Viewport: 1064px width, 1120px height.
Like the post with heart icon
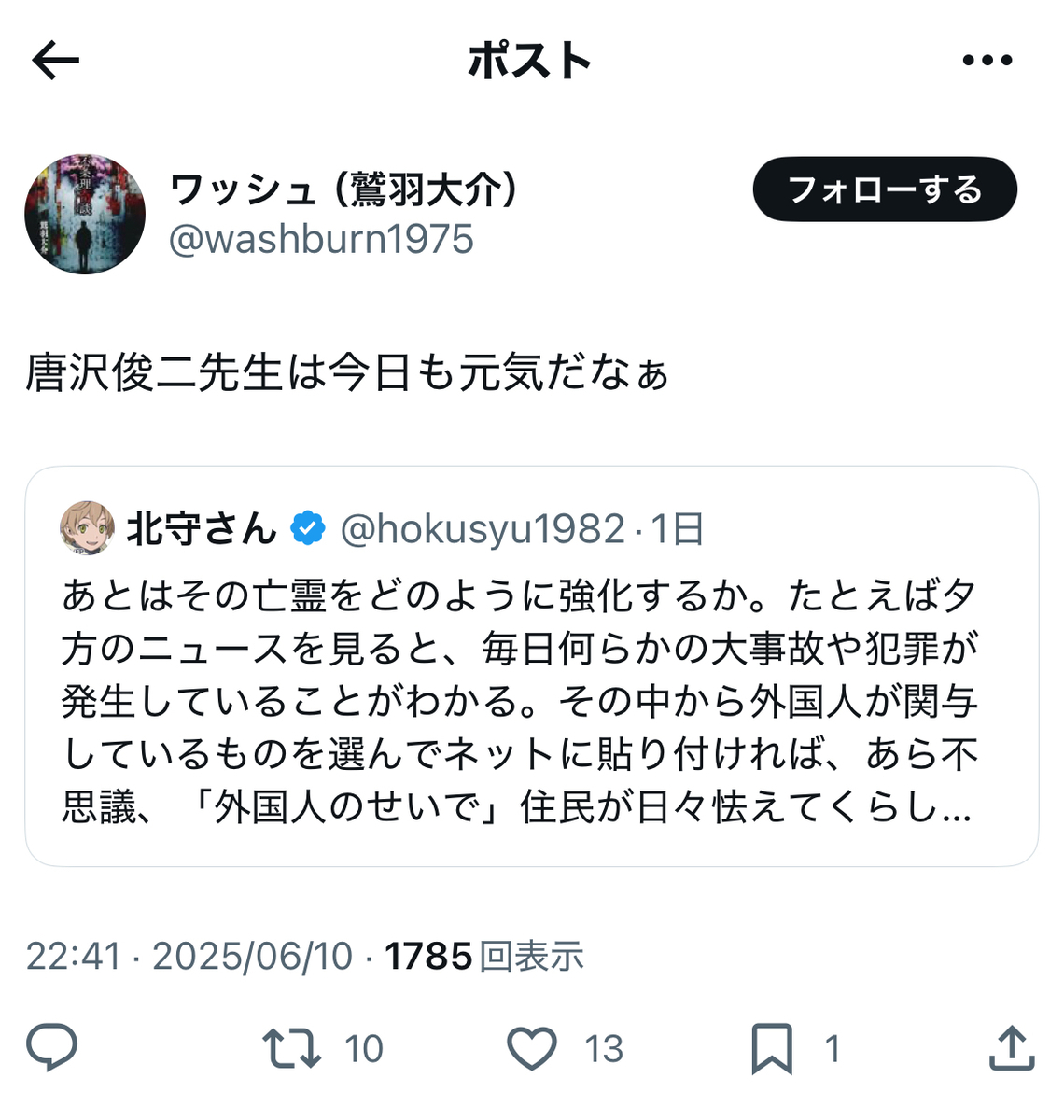[532, 1048]
